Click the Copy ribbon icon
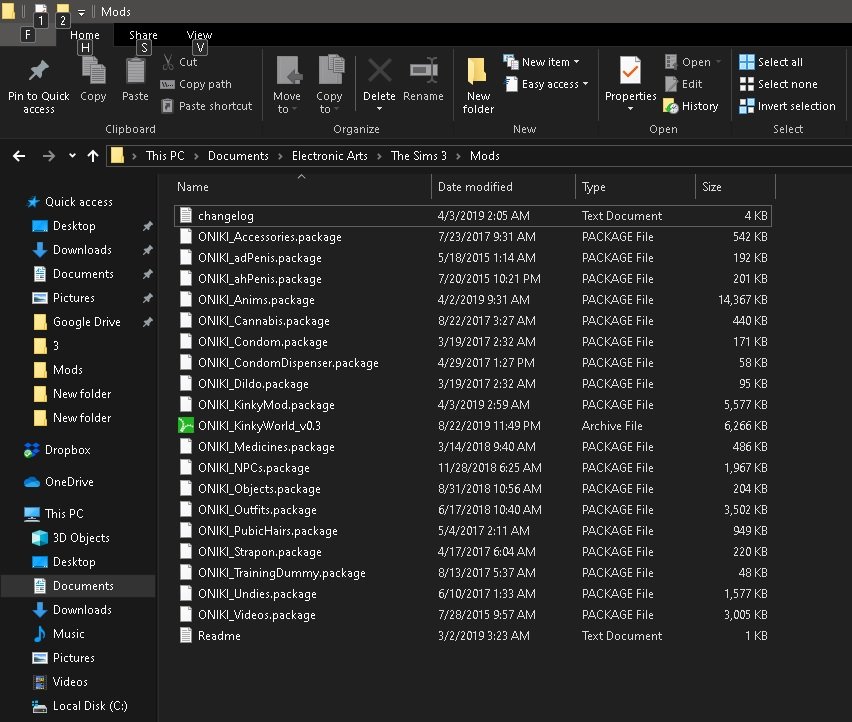Viewport: 852px width, 722px height. 93,71
